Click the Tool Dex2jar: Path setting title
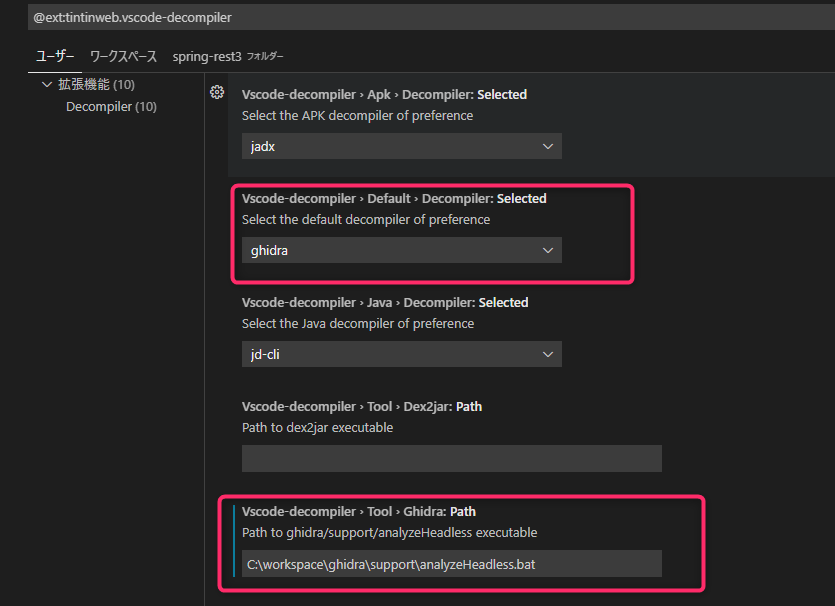 click(x=362, y=407)
